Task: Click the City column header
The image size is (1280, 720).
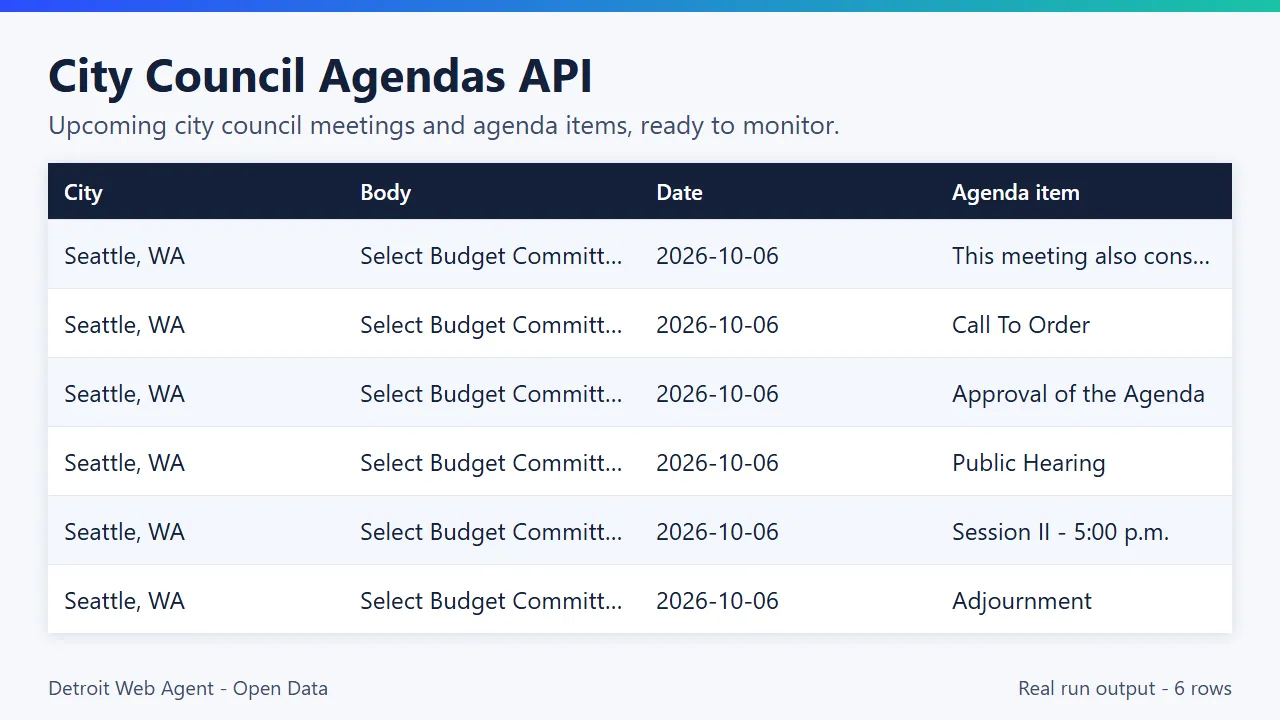Action: 83,192
